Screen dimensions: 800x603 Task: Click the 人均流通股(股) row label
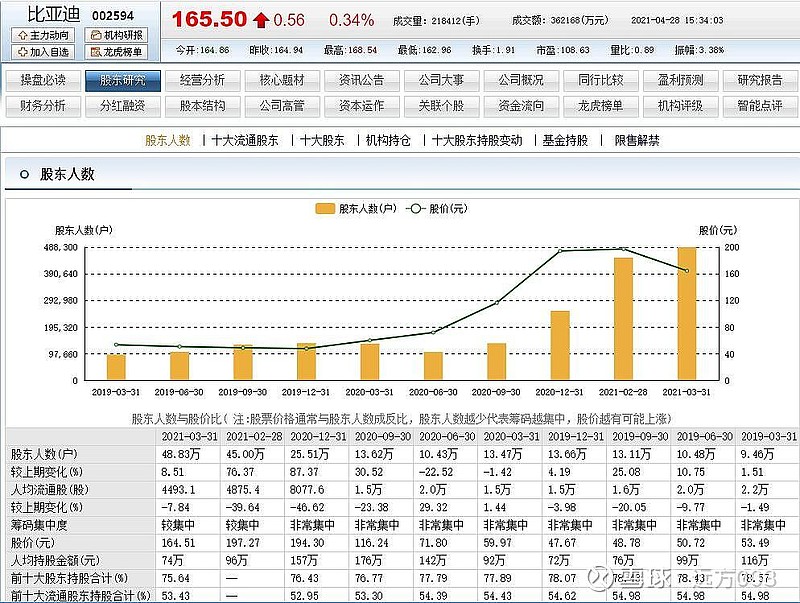tap(49, 490)
